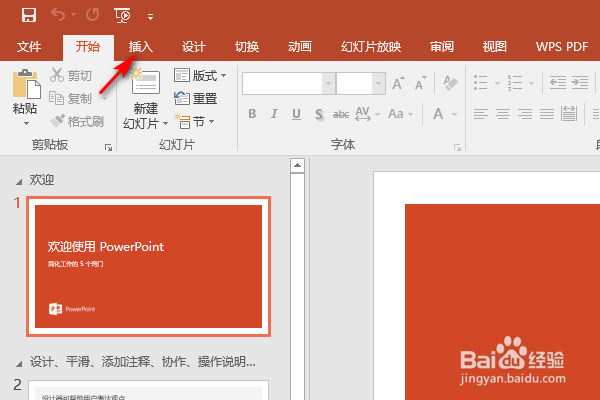Open the 版式 layout dropdown
The height and width of the screenshot is (400, 600).
coord(200,75)
